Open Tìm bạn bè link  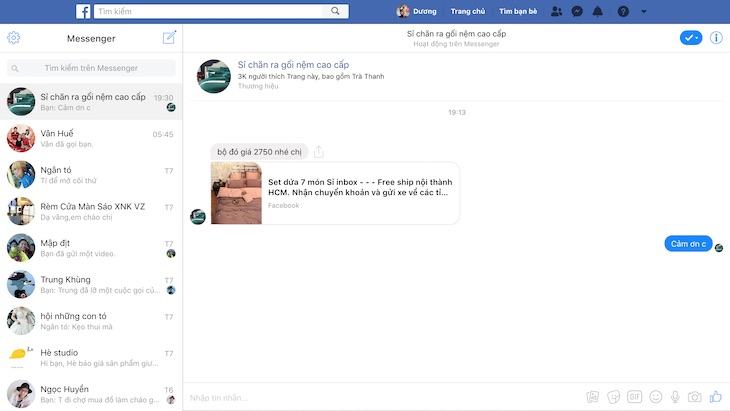coord(518,11)
